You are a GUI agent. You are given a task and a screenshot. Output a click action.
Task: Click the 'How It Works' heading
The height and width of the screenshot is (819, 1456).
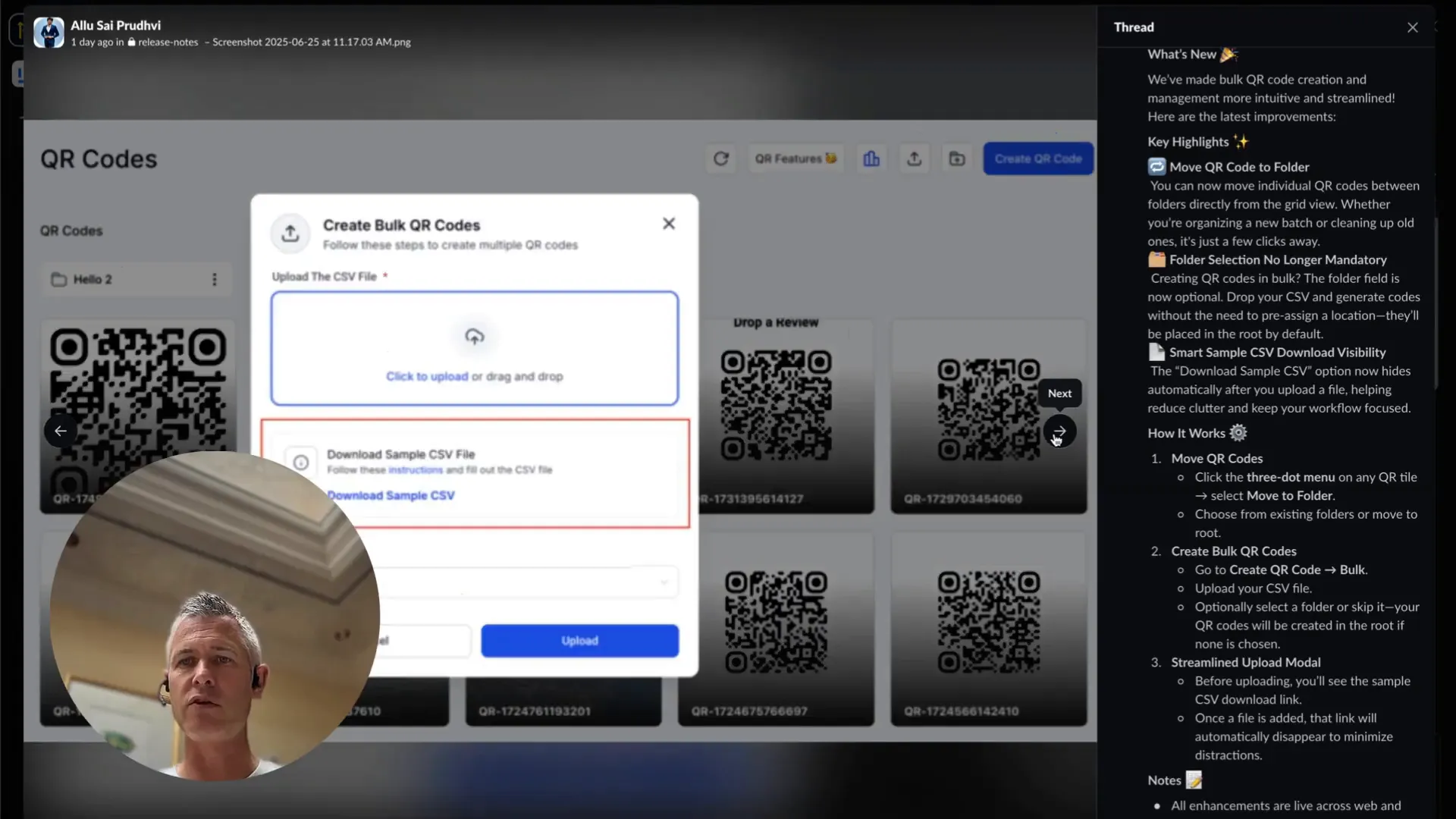(x=1186, y=433)
